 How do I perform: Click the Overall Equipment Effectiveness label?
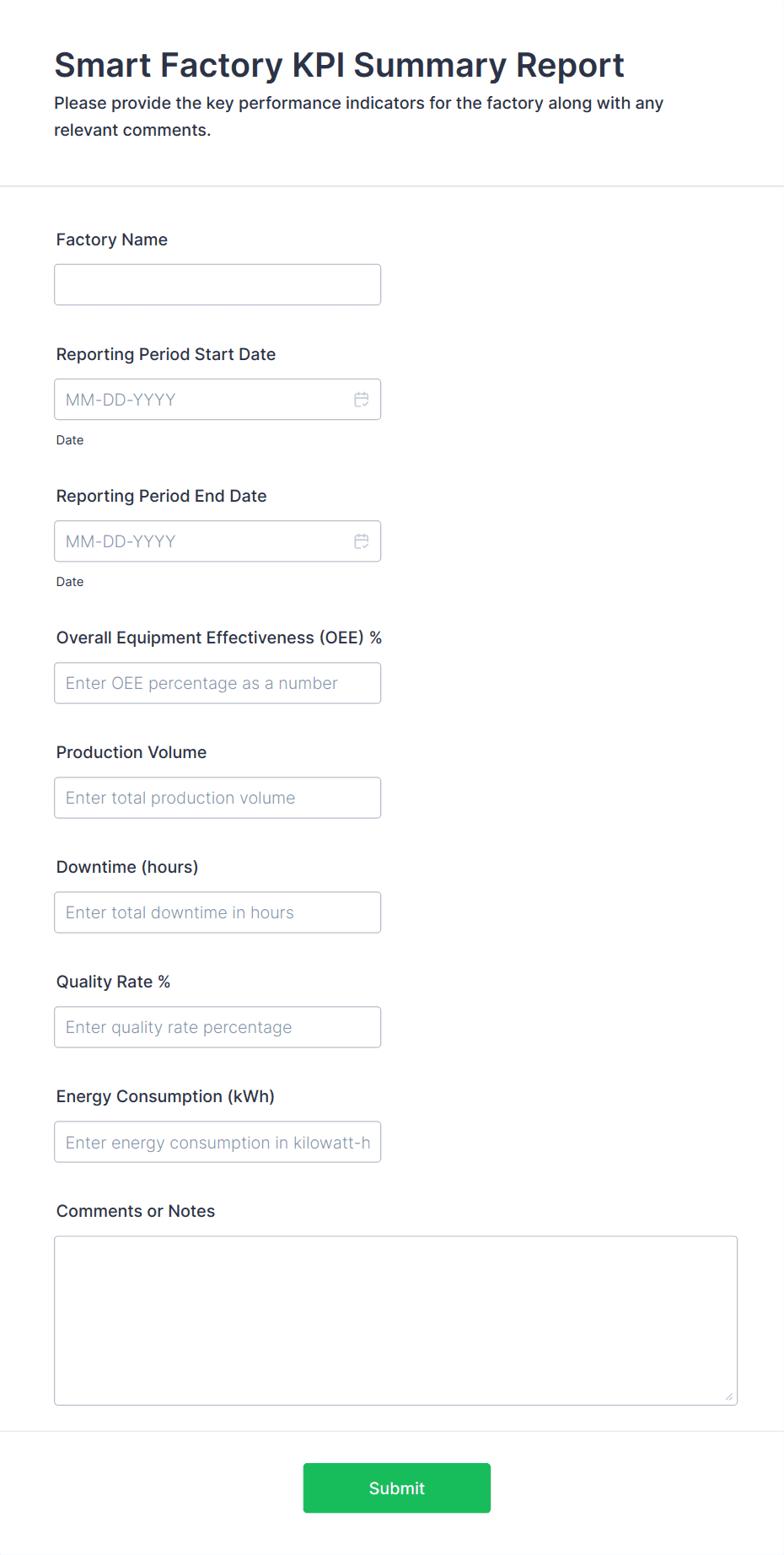[x=219, y=637]
